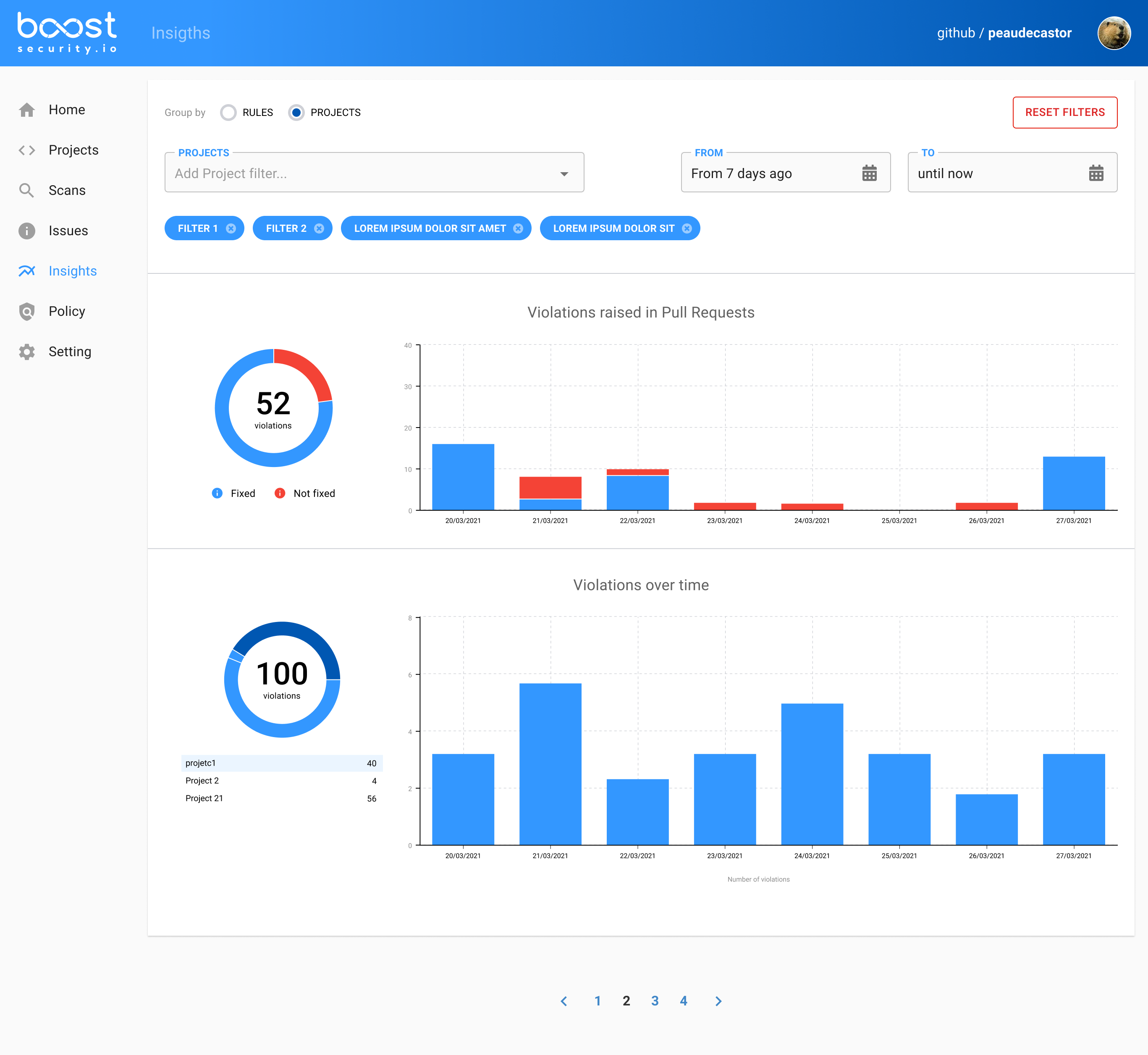Image resolution: width=1148 pixels, height=1055 pixels.
Task: Select the Project 21 row
Action: click(282, 799)
